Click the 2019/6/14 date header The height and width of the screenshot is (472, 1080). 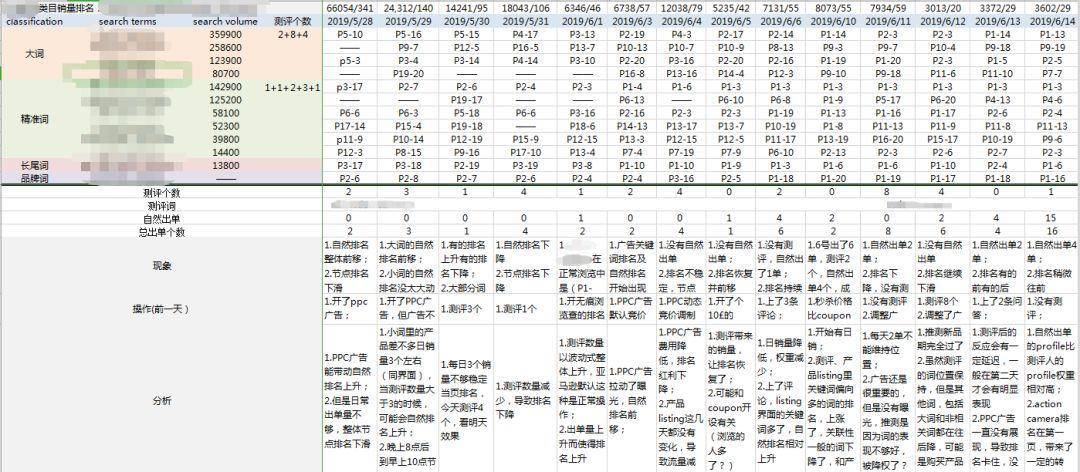1051,21
